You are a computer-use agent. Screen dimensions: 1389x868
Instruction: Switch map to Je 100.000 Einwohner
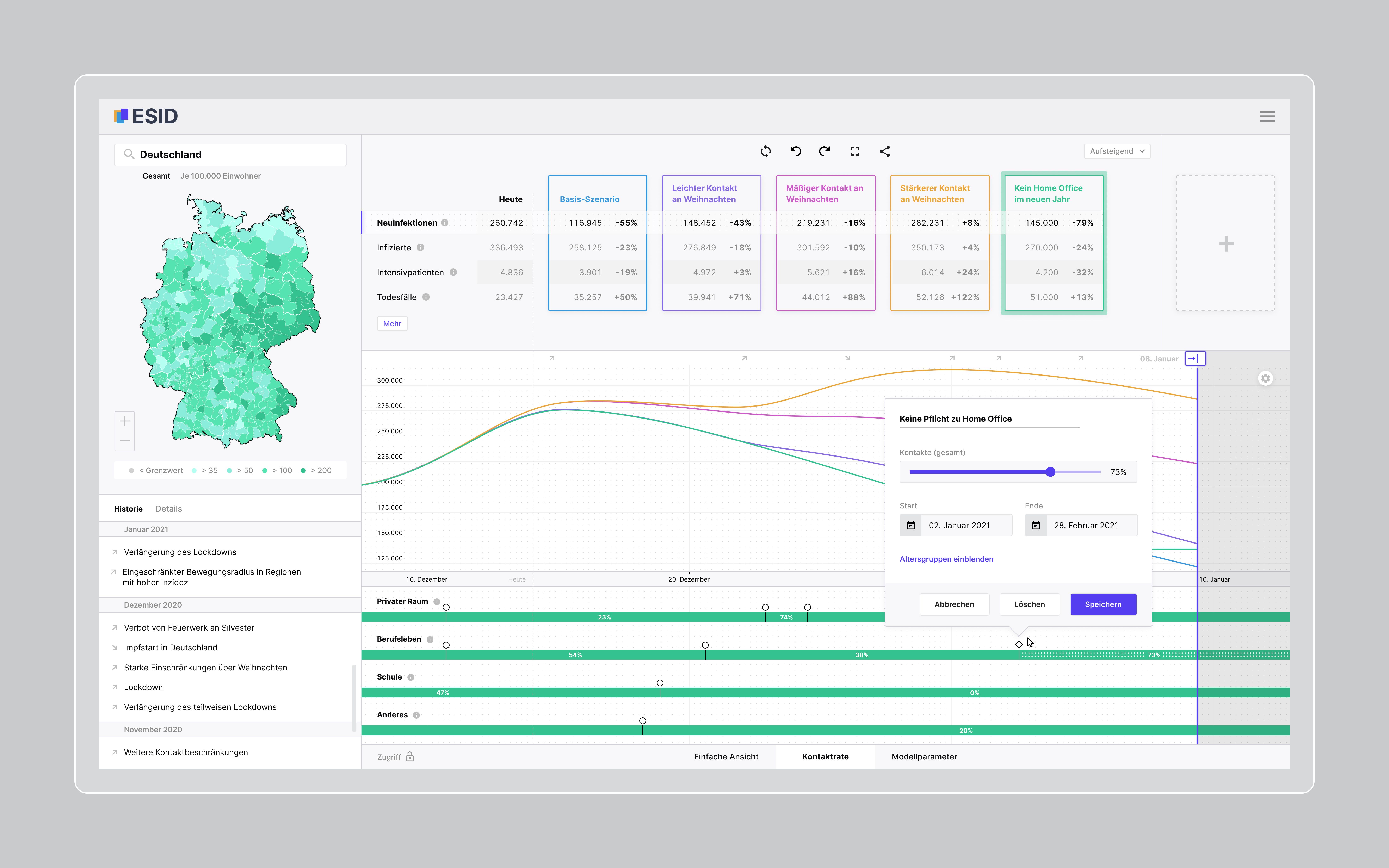220,176
